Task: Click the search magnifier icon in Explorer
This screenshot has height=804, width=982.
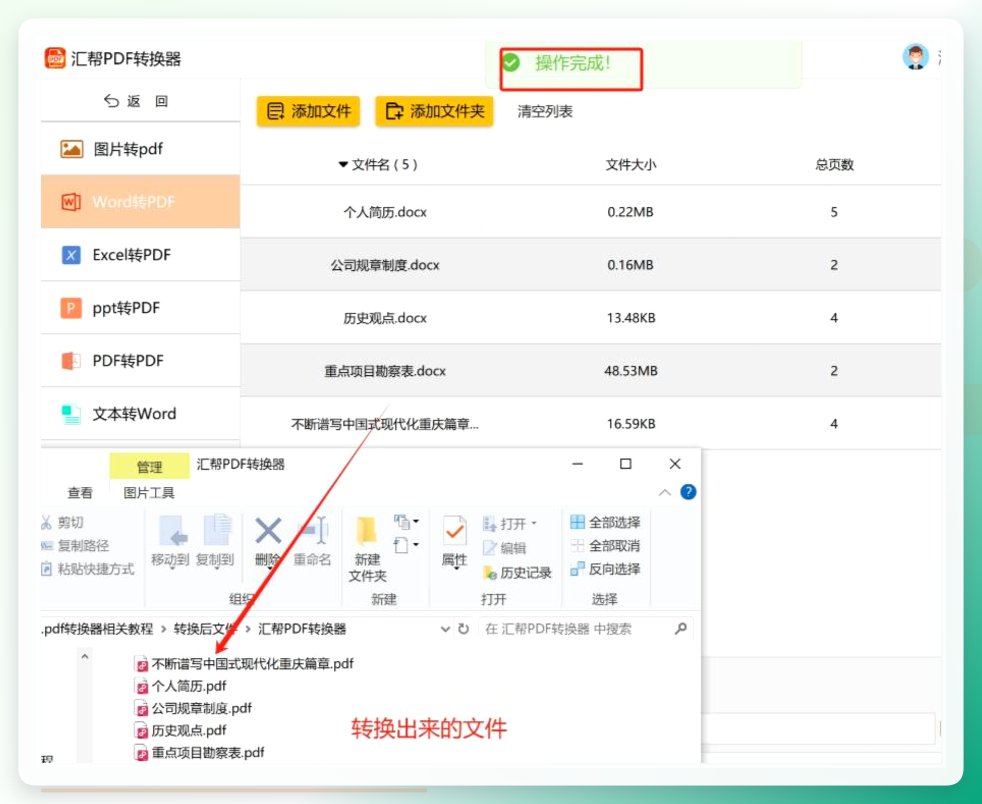Action: (x=681, y=628)
